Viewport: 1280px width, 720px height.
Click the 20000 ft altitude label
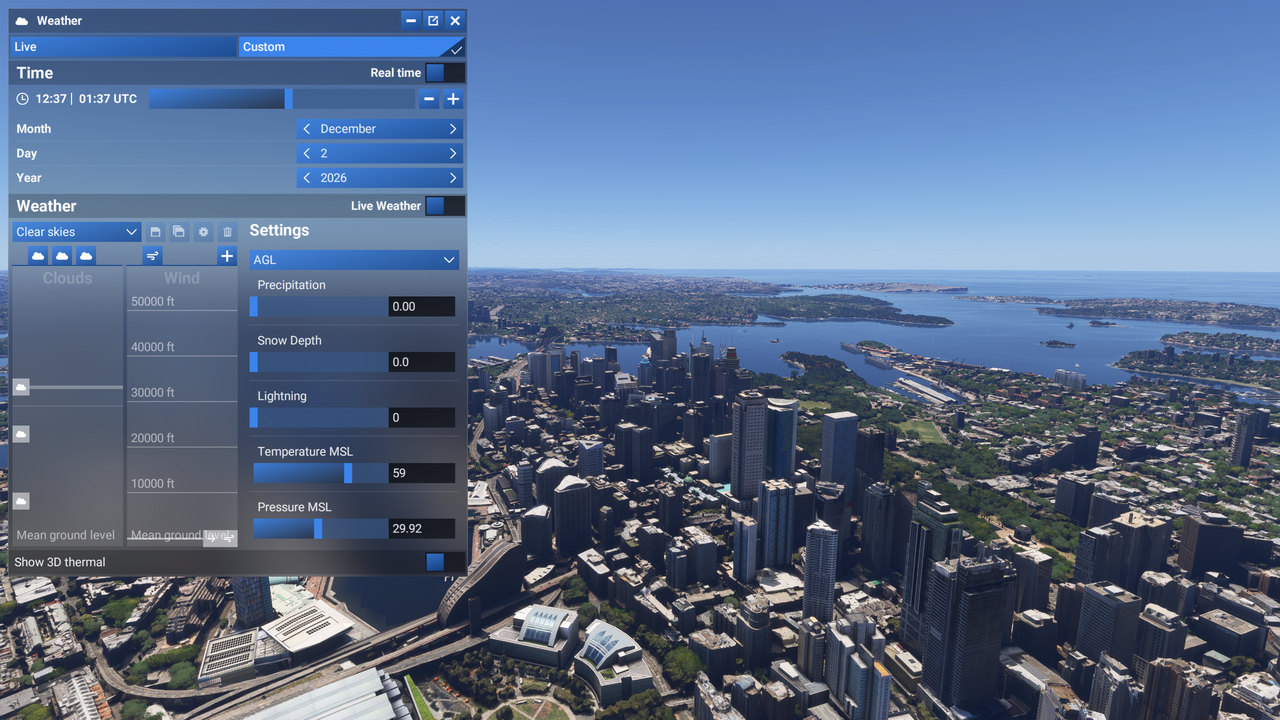tap(153, 438)
